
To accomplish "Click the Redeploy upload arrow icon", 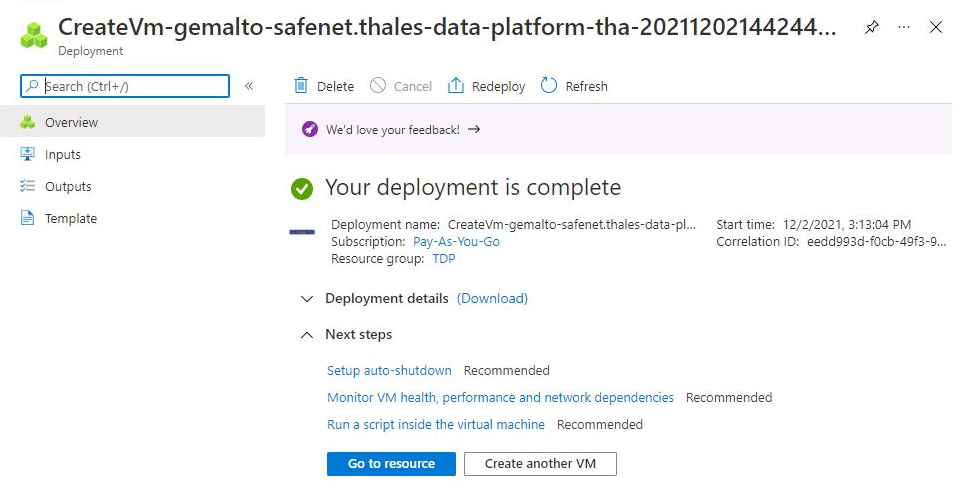I will point(456,85).
